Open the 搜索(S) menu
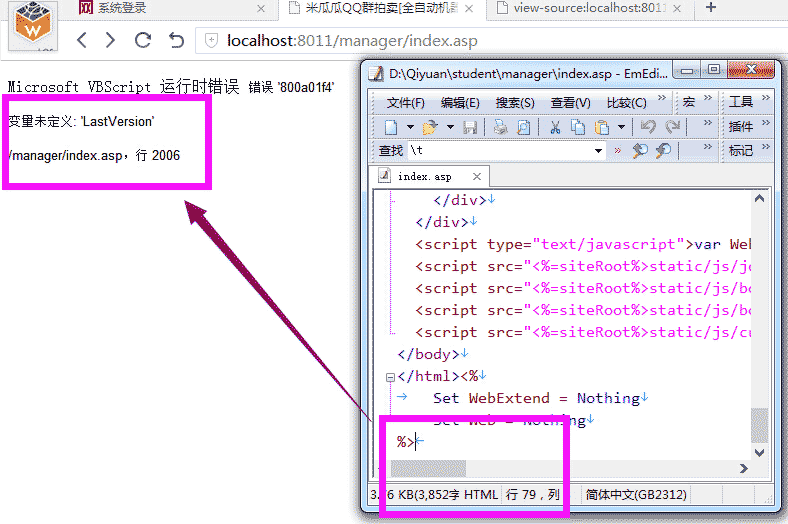 pos(515,102)
